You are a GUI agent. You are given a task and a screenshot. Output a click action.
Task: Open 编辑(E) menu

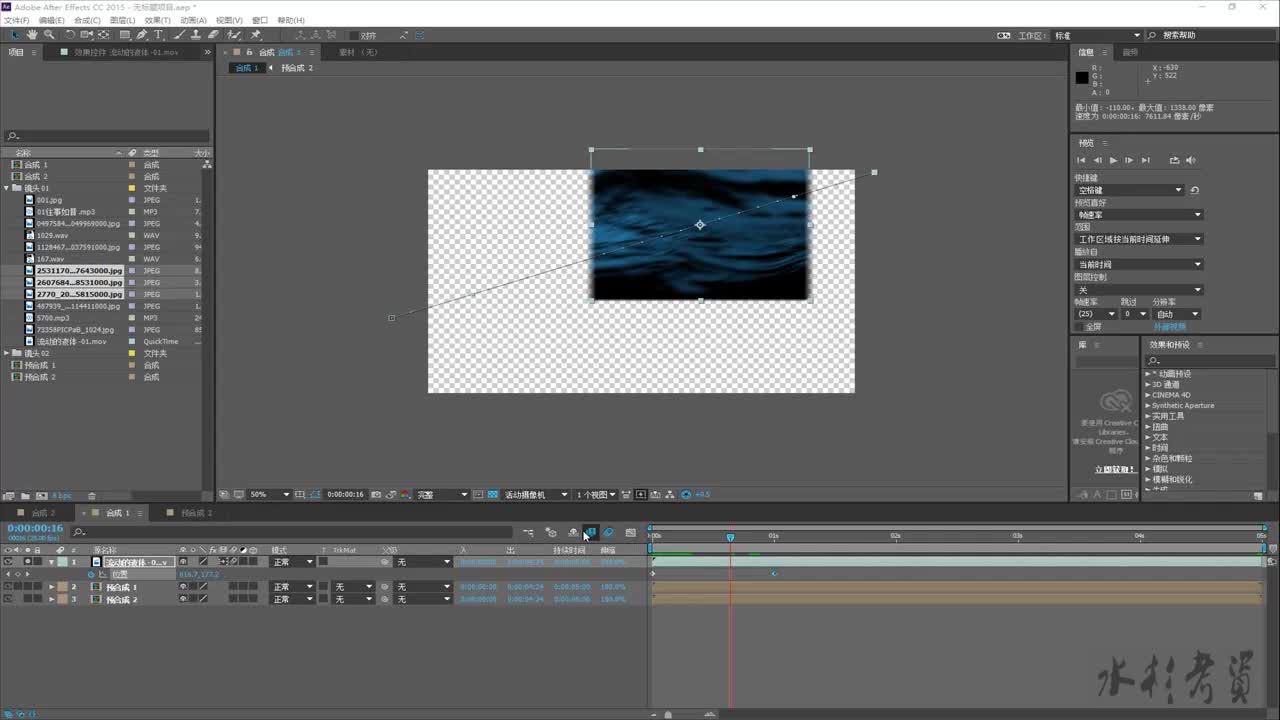click(51, 20)
